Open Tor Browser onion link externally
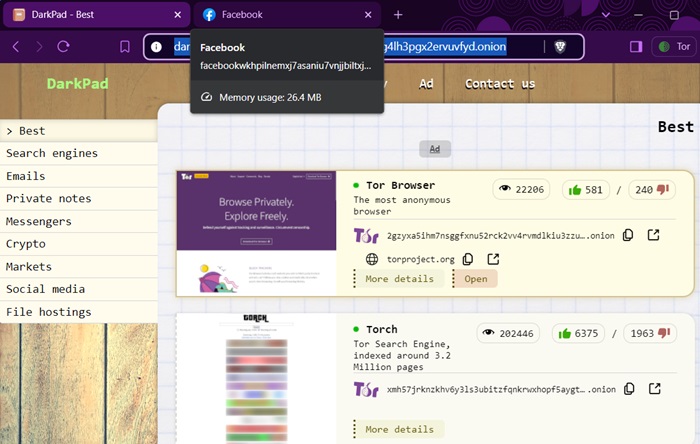 tap(653, 235)
